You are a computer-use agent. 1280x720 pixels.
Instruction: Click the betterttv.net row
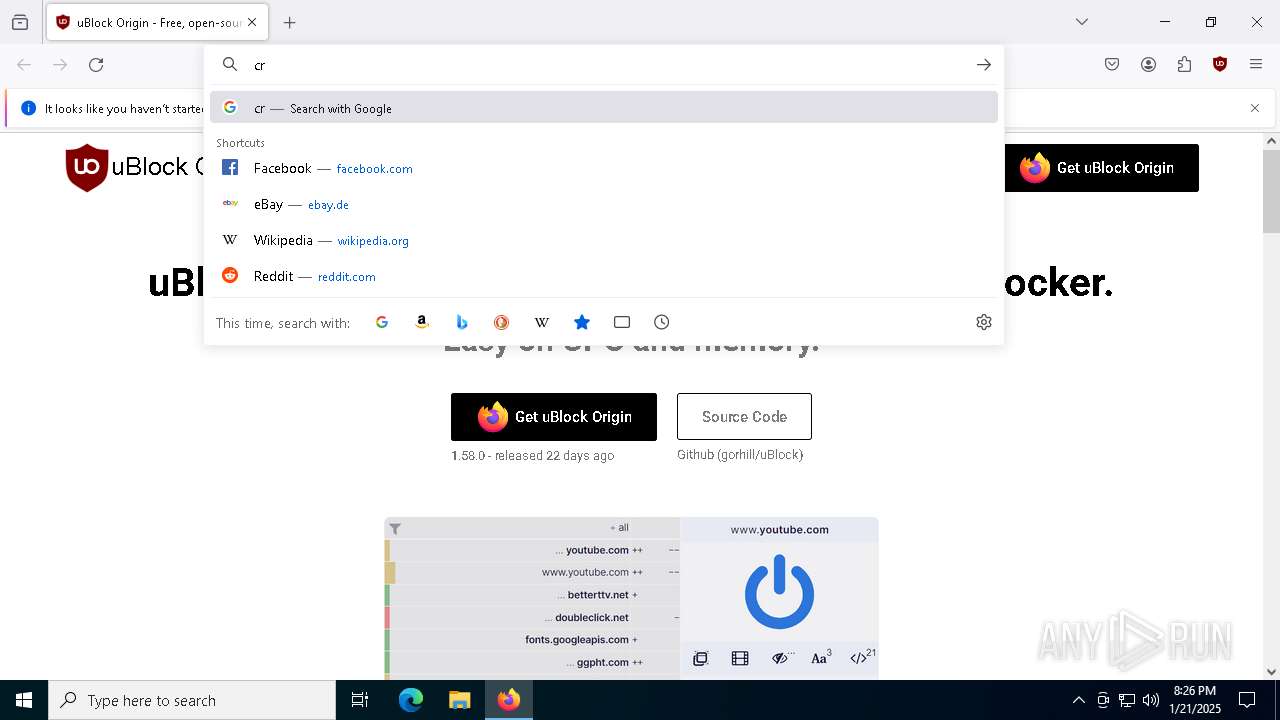point(532,595)
